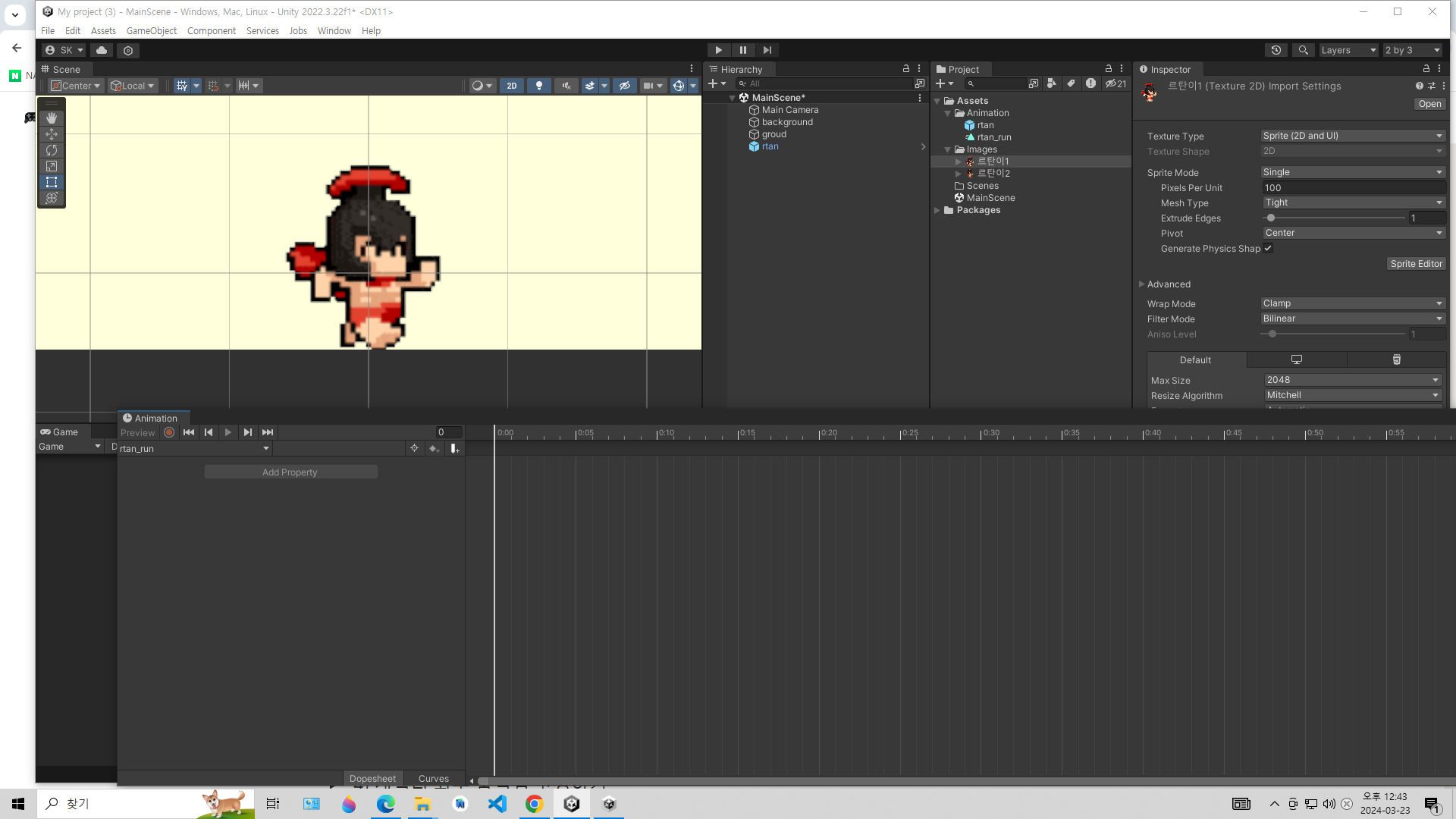This screenshot has height=819, width=1456.
Task: Click the Preview button in Animation
Action: point(138,432)
